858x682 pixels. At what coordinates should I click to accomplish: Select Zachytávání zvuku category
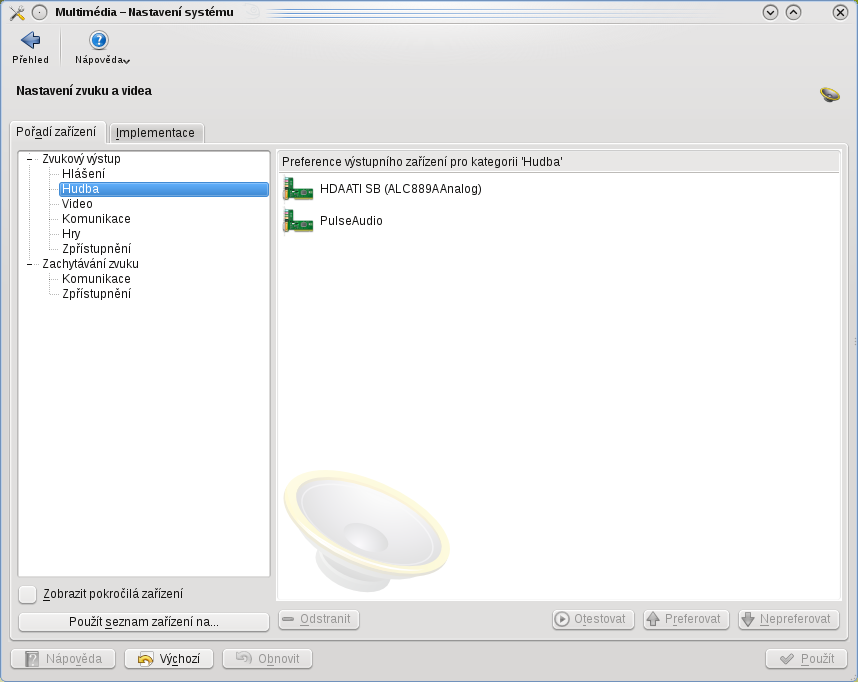(90, 264)
